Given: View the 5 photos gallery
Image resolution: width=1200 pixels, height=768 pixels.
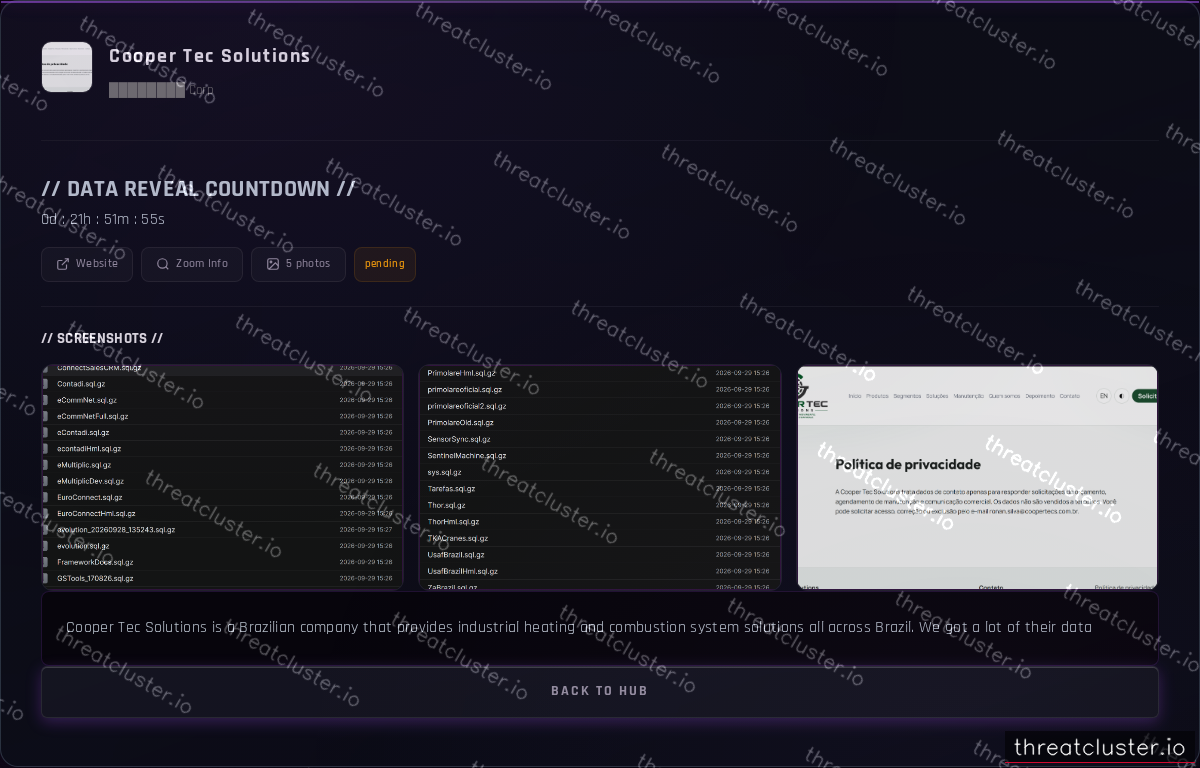Looking at the screenshot, I should coord(298,264).
